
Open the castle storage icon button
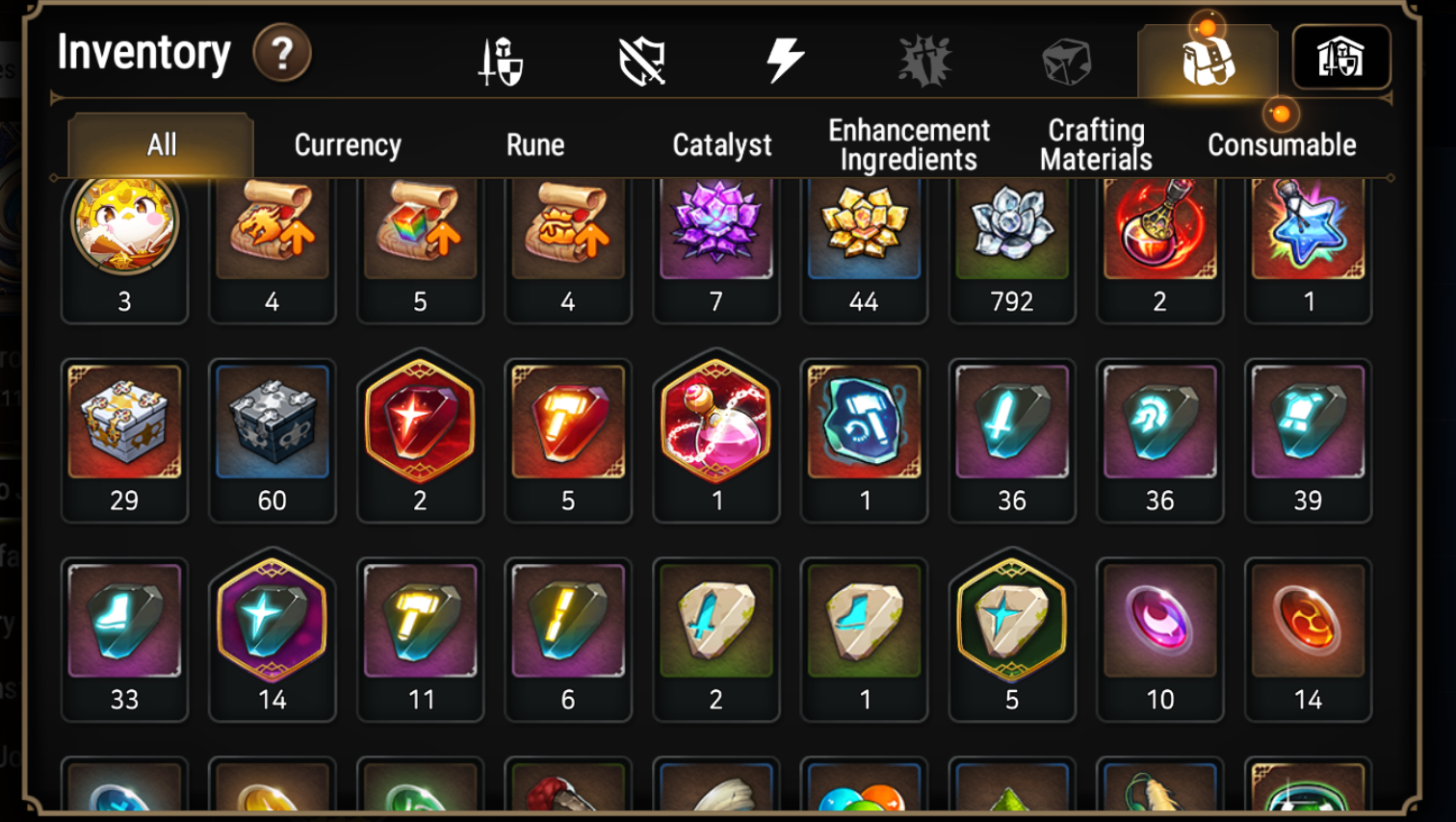pyautogui.click(x=1341, y=57)
